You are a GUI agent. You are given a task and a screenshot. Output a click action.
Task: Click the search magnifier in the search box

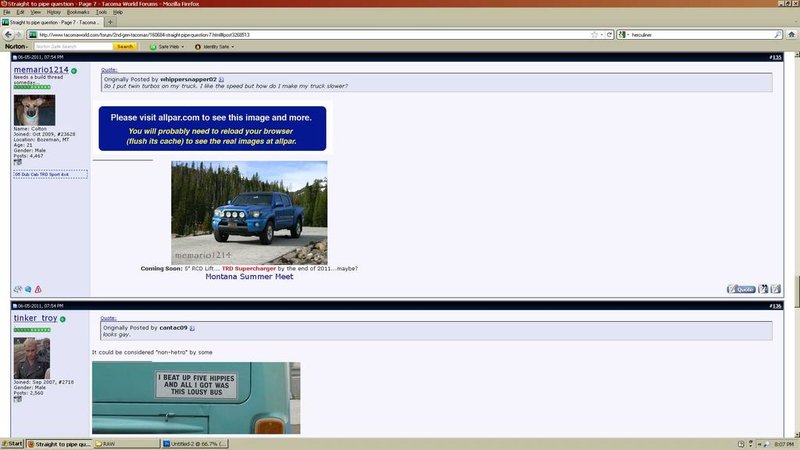778,35
